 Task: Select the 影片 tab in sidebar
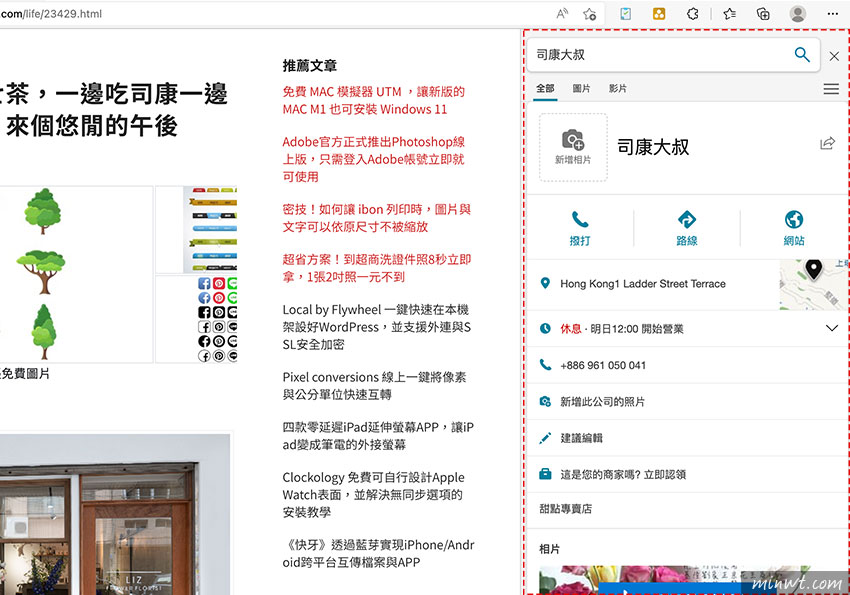click(x=617, y=88)
